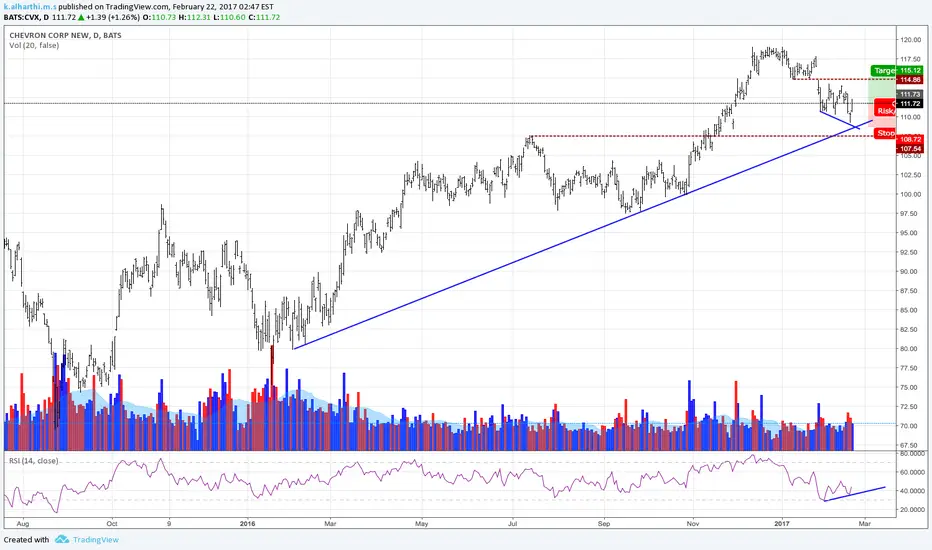Click the Oct date axis label

tap(112, 524)
